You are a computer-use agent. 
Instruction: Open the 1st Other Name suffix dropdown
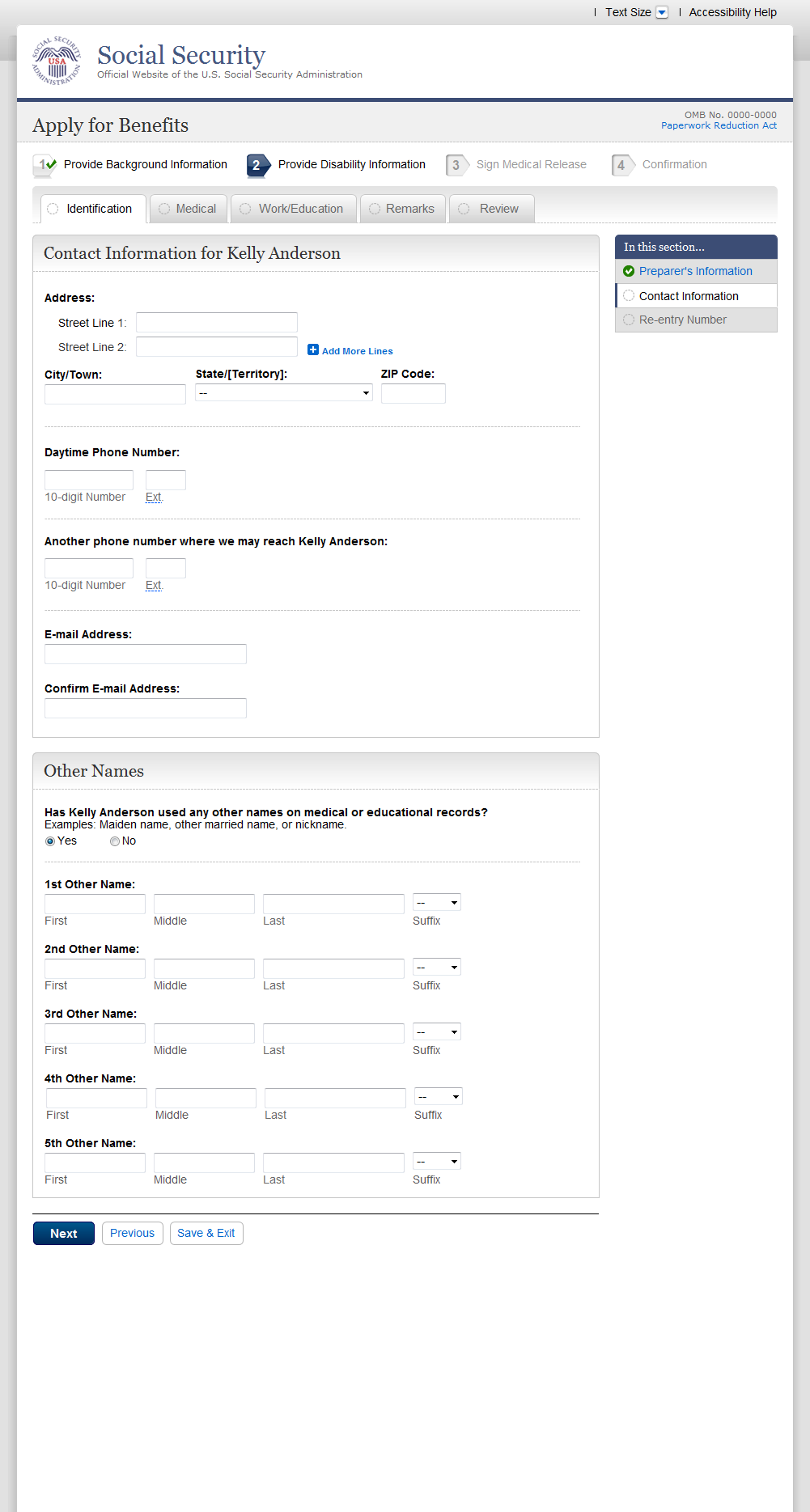pos(436,902)
